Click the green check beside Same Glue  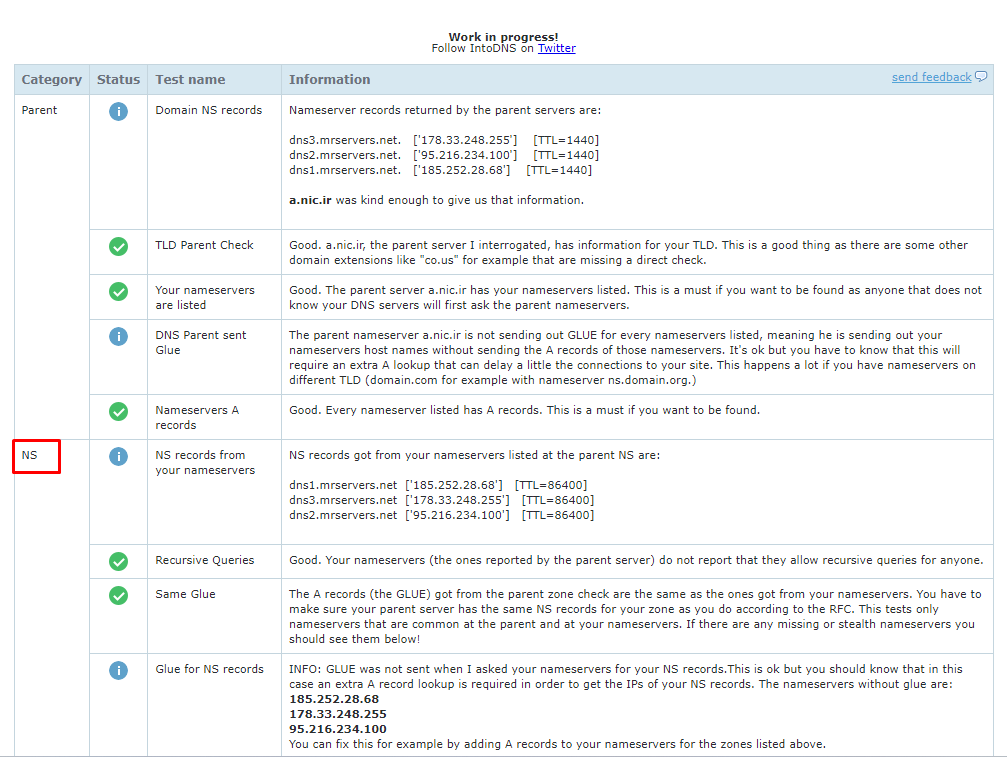point(118,595)
